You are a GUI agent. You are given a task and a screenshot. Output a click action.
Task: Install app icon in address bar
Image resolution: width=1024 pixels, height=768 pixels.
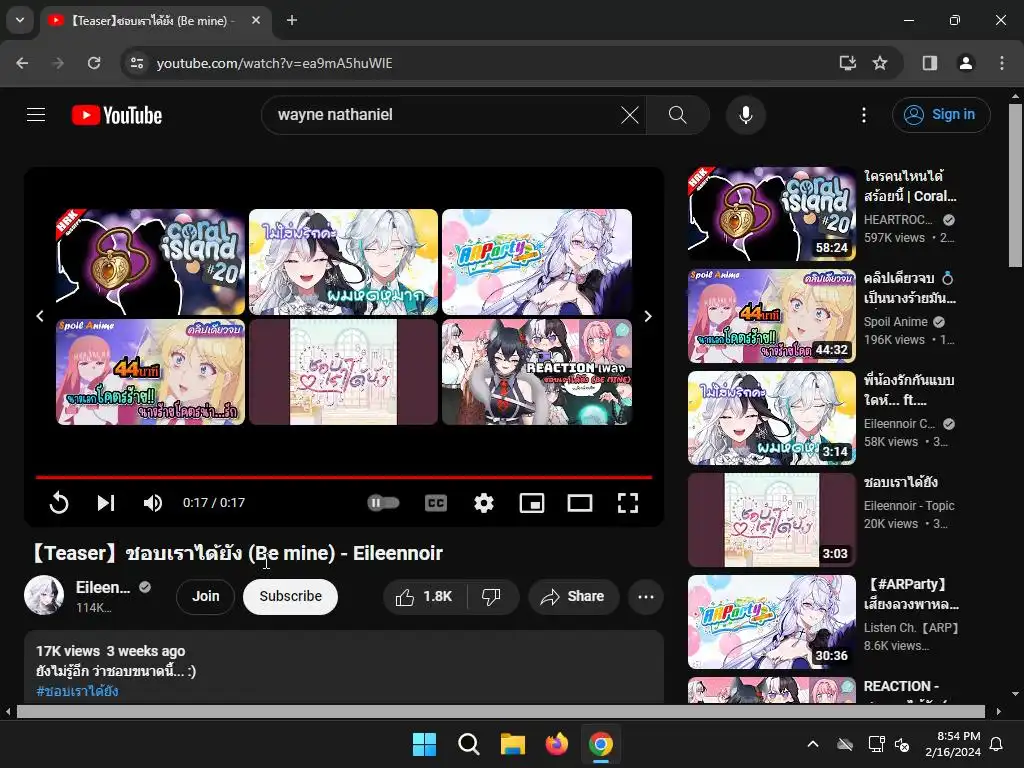click(x=847, y=63)
